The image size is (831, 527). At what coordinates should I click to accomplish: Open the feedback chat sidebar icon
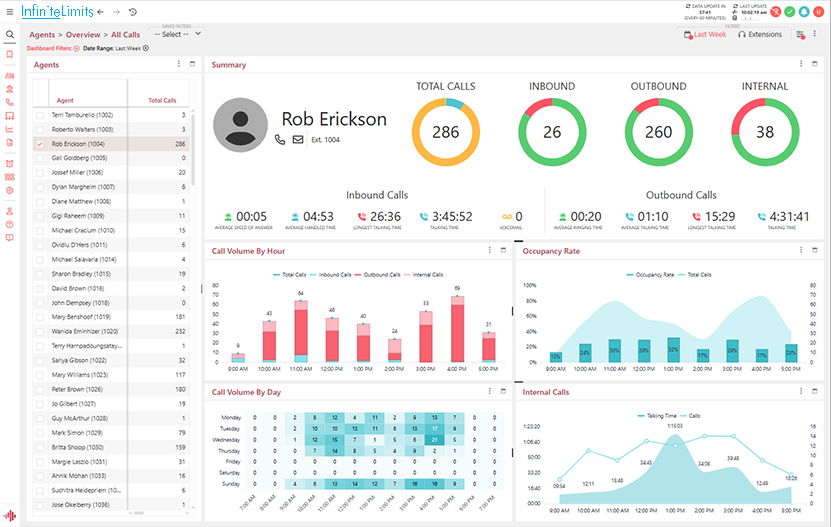(x=10, y=238)
